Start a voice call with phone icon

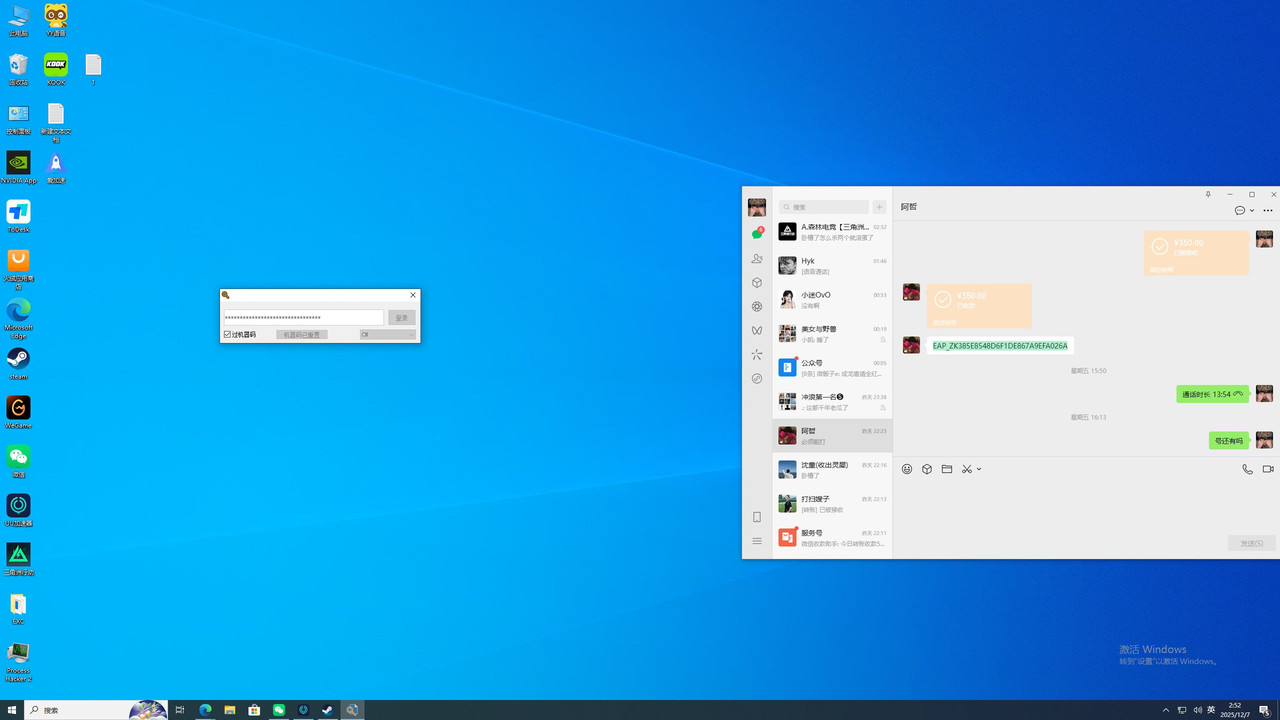(1247, 469)
